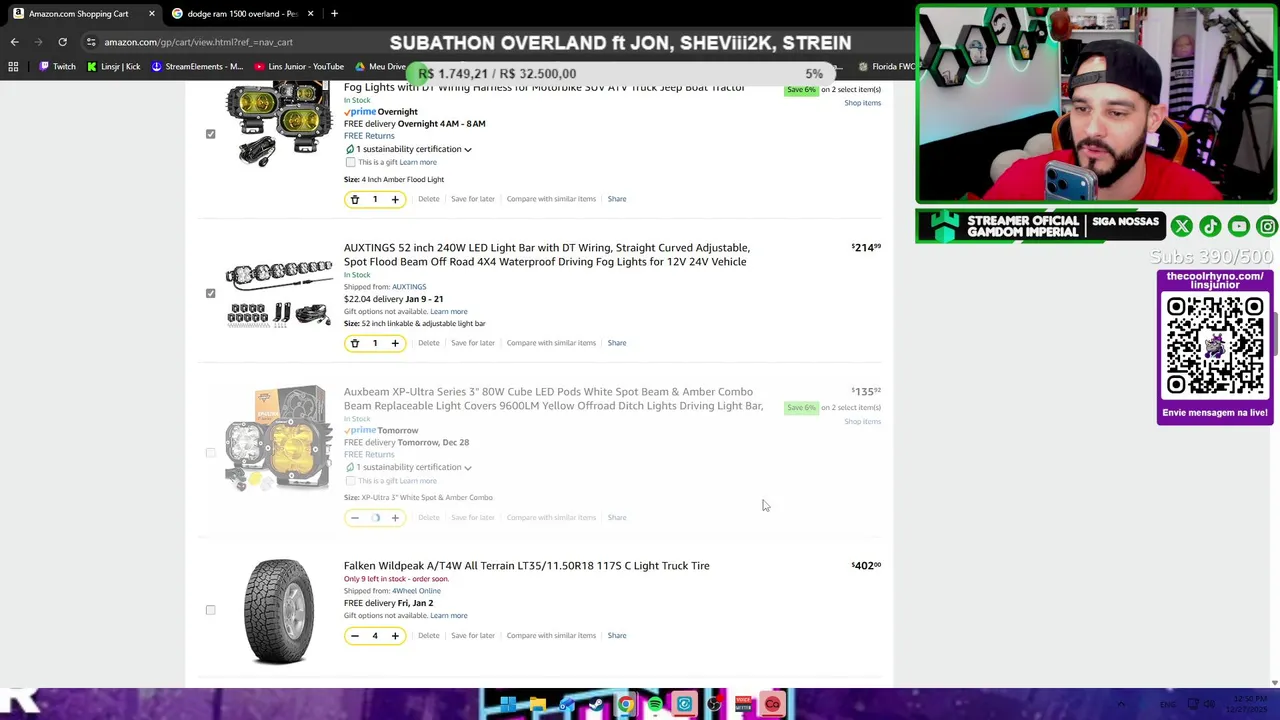Open the Twitch bookmark
Image resolution: width=1280 pixels, height=720 pixels.
tap(57, 67)
